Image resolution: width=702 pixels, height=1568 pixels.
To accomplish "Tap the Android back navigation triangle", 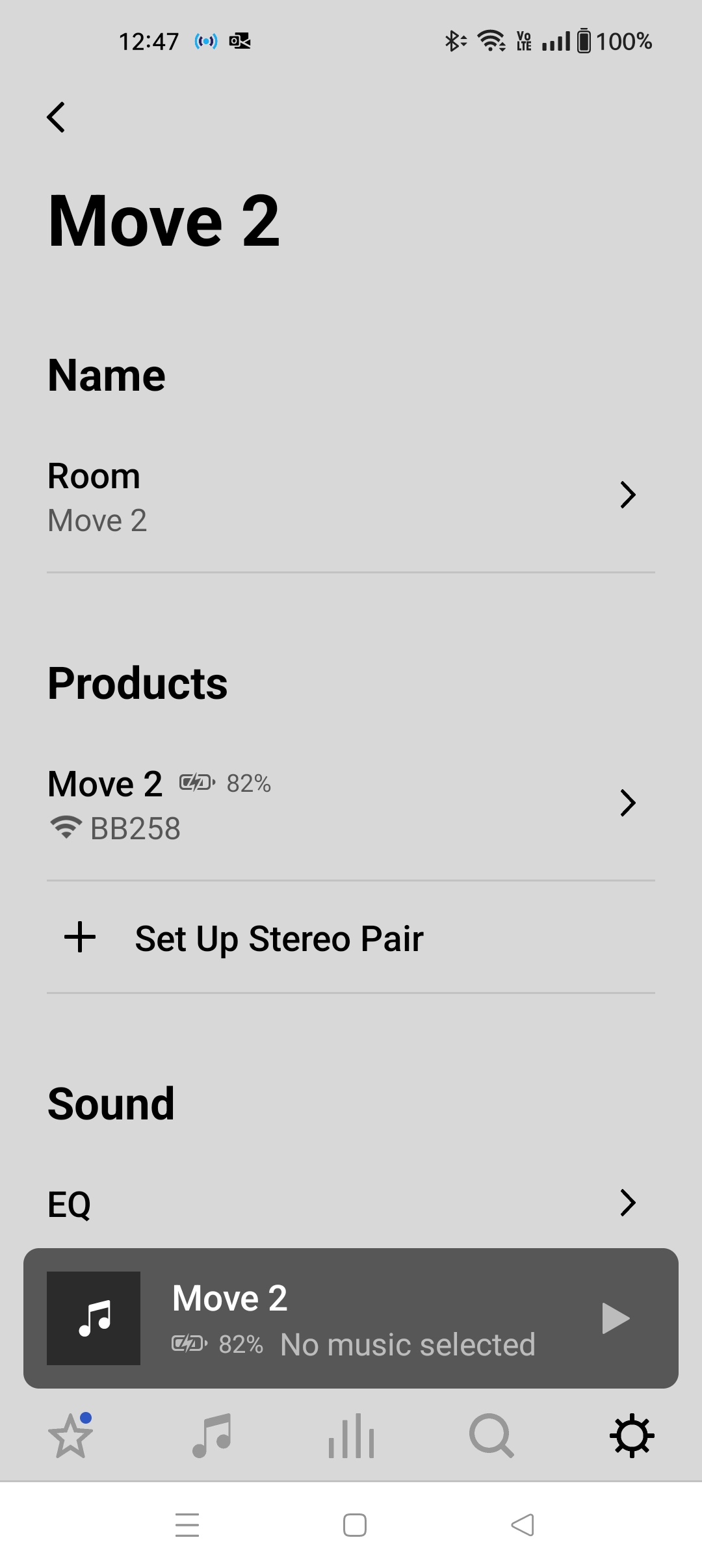I will point(523,1525).
